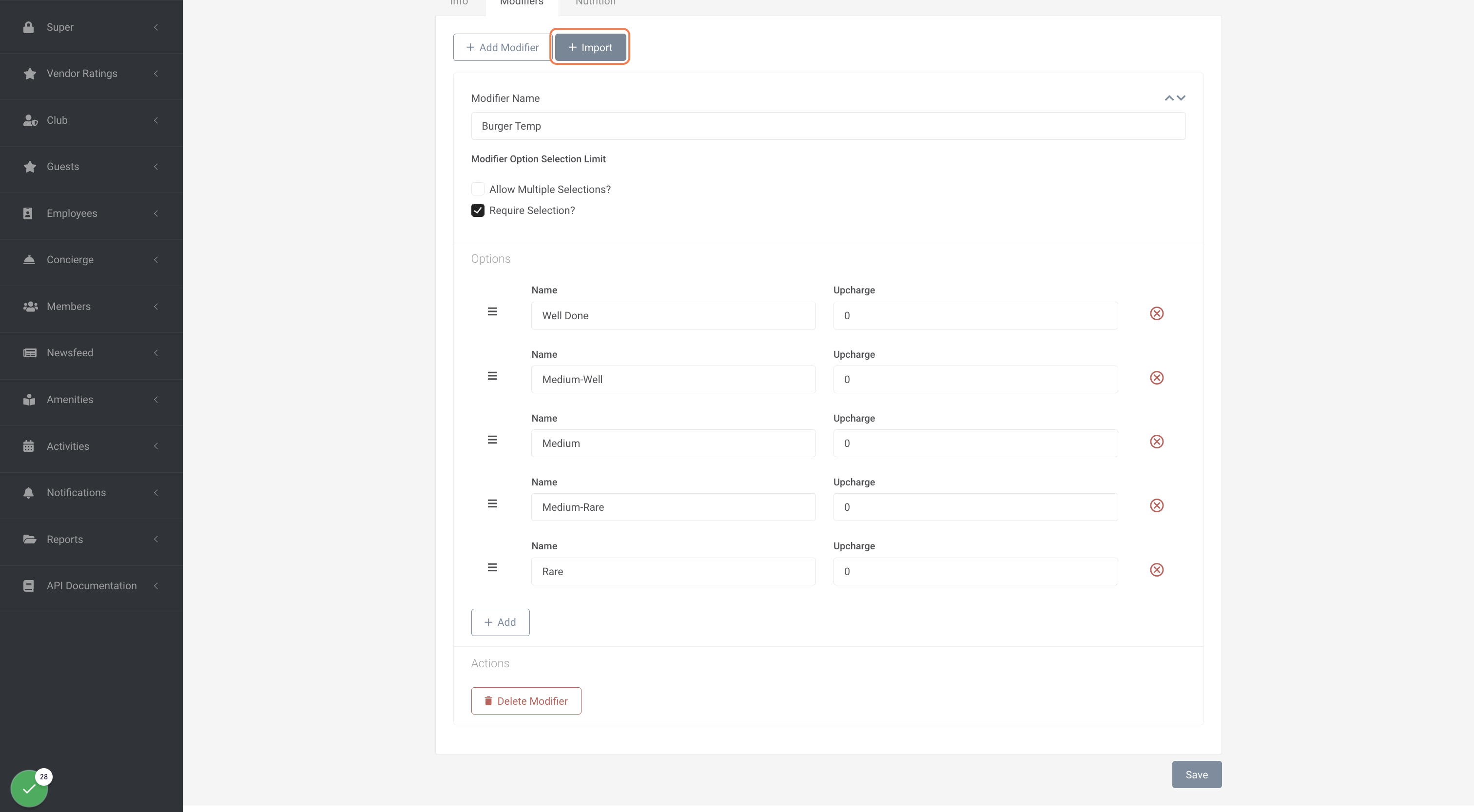The image size is (1474, 812).
Task: Click the Activities calendar icon
Action: pyautogui.click(x=29, y=446)
